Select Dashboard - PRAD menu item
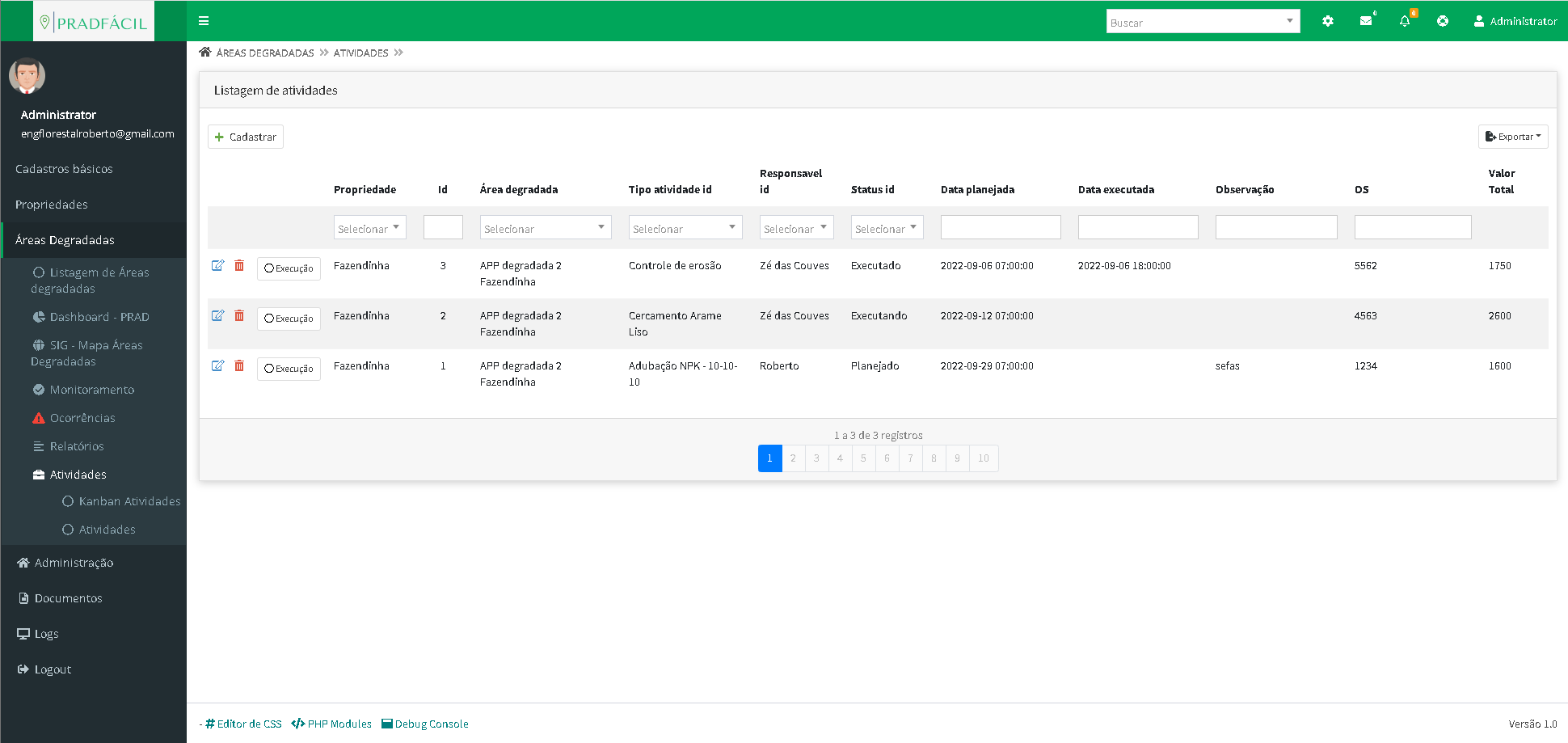 pyautogui.click(x=99, y=317)
